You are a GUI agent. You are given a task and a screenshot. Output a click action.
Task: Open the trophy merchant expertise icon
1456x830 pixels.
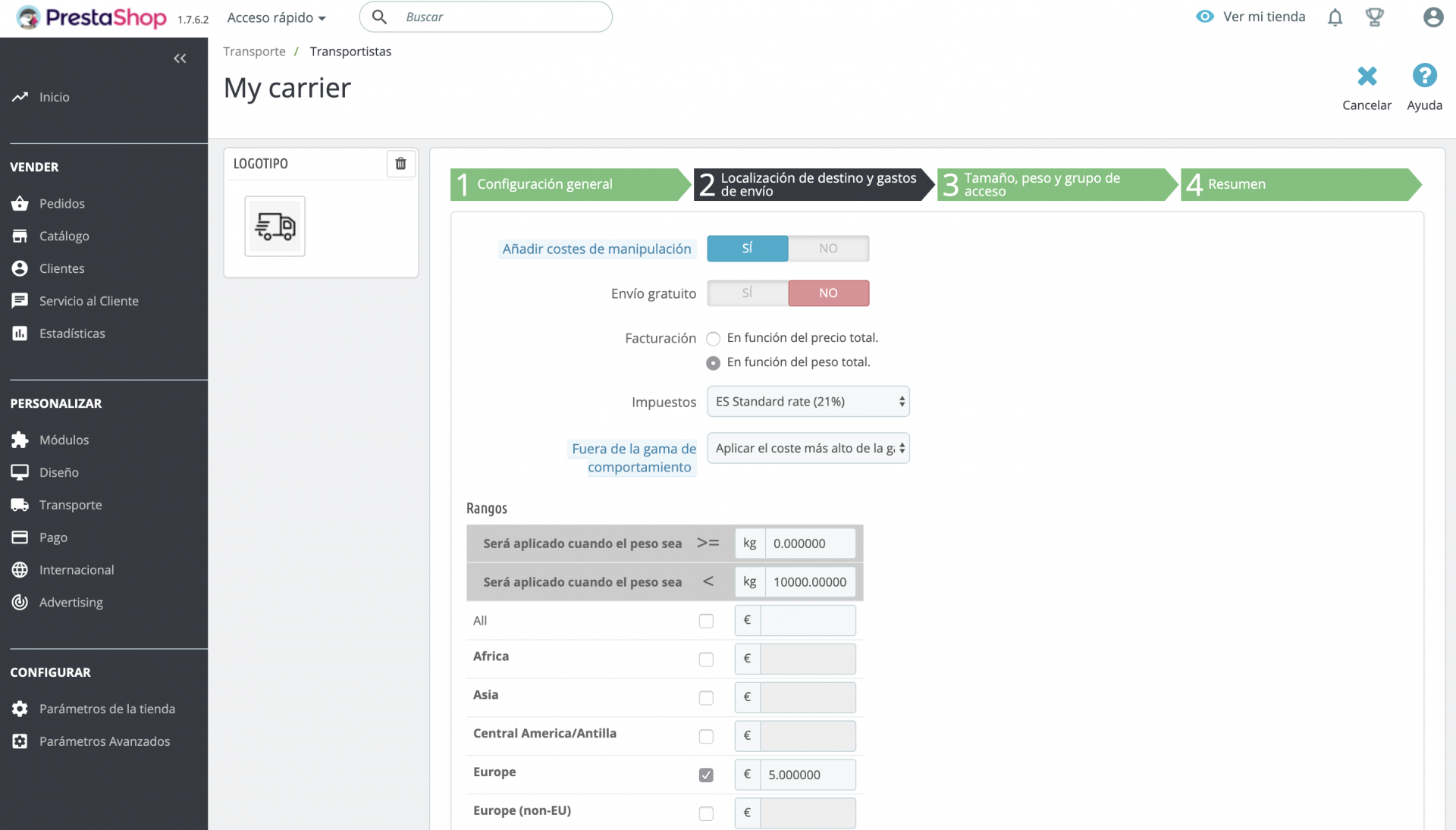[x=1374, y=17]
